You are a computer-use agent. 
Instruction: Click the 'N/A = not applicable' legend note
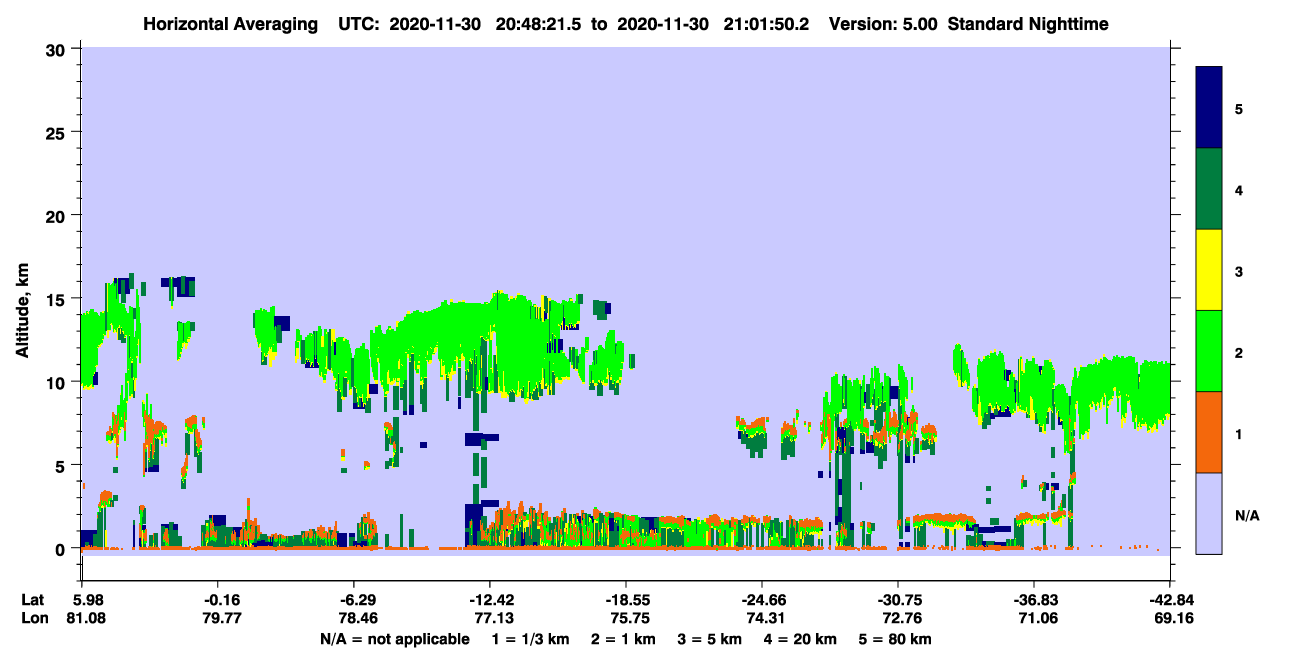394,639
